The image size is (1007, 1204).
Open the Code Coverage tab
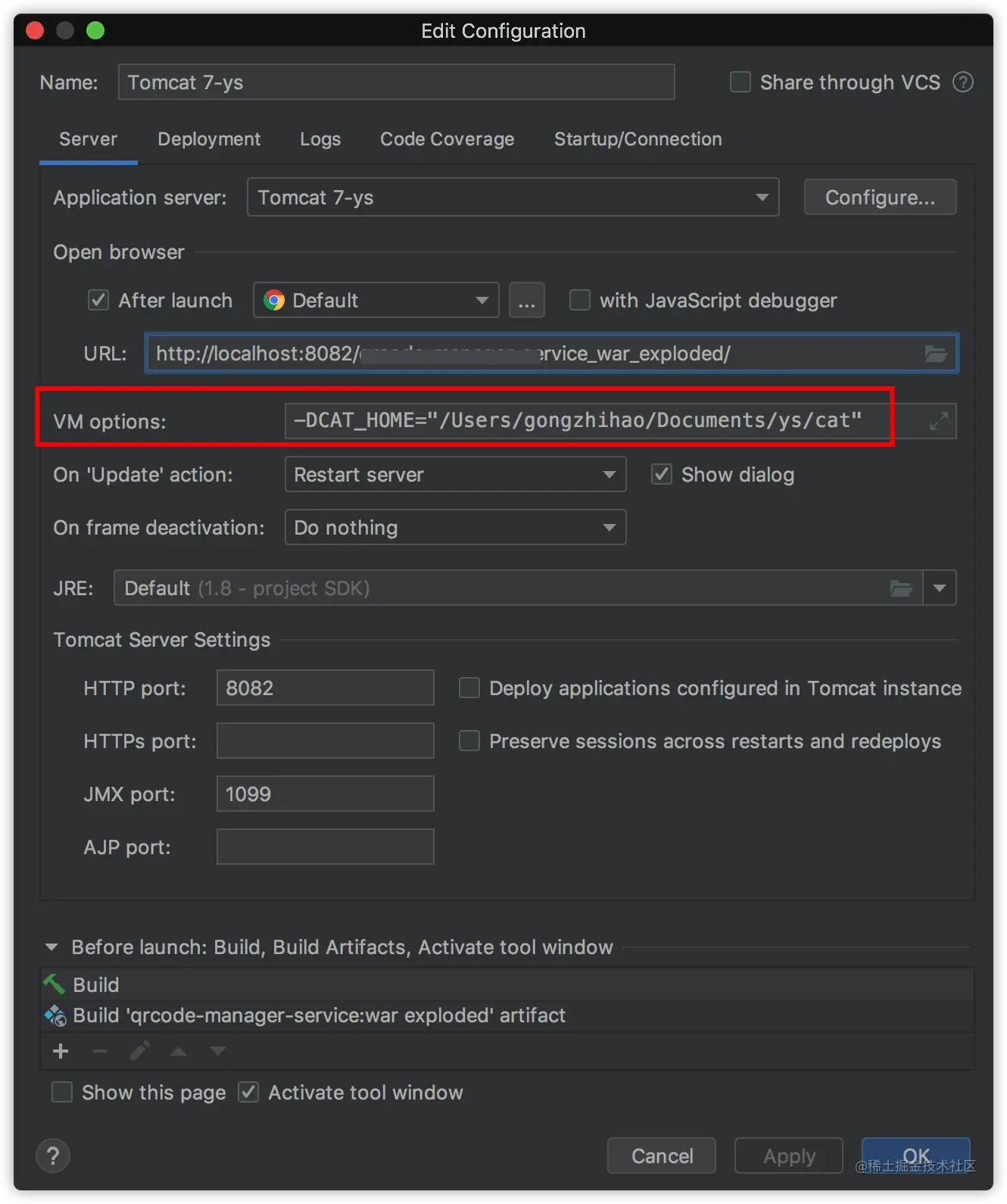pyautogui.click(x=447, y=139)
